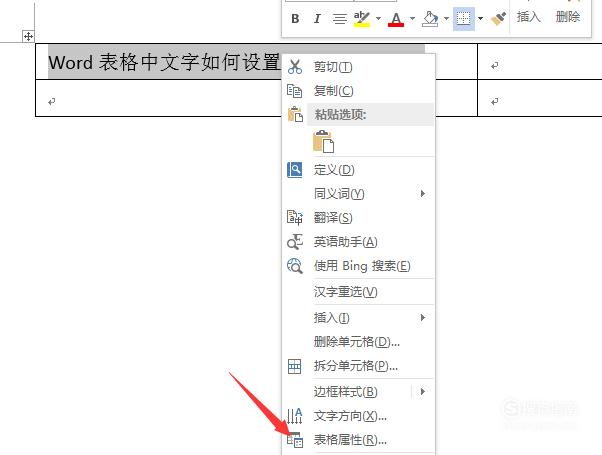Apply red font color

coord(396,19)
